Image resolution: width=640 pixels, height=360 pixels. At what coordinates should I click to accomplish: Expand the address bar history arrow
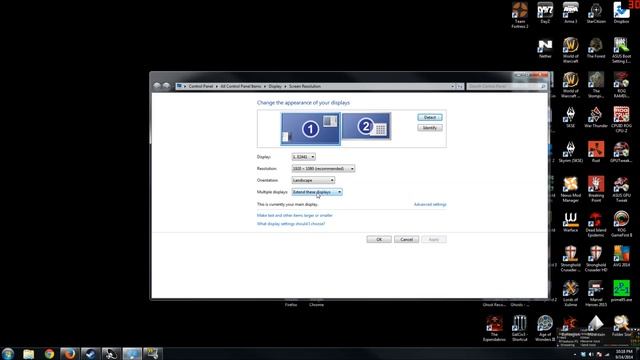point(452,87)
